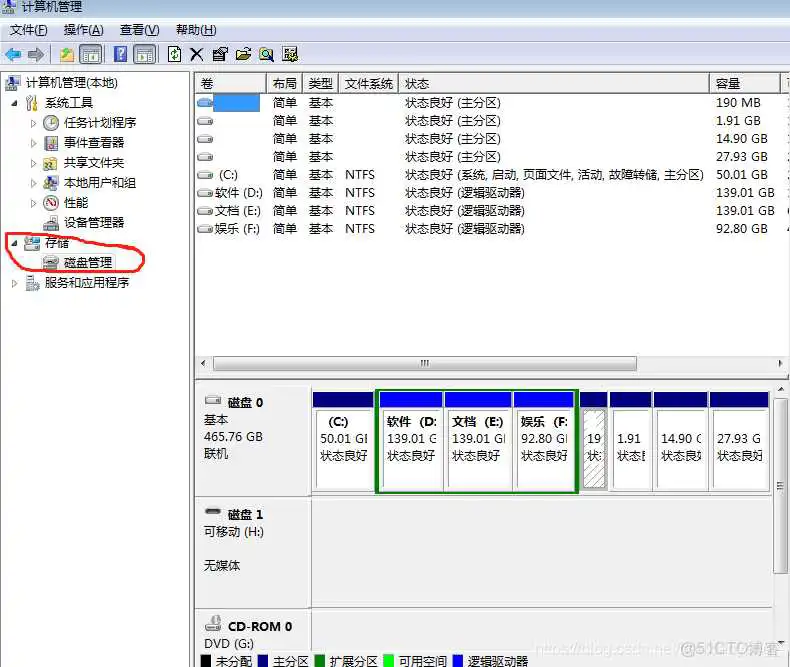The height and width of the screenshot is (667, 790).
Task: Toggle the Show/Hide Action Pane button
Action: tap(145, 54)
